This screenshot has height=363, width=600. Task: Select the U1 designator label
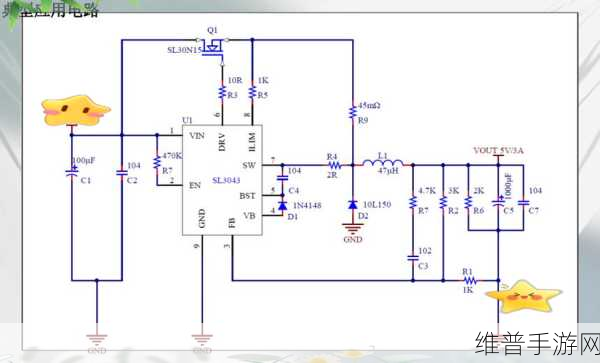pyautogui.click(x=187, y=120)
